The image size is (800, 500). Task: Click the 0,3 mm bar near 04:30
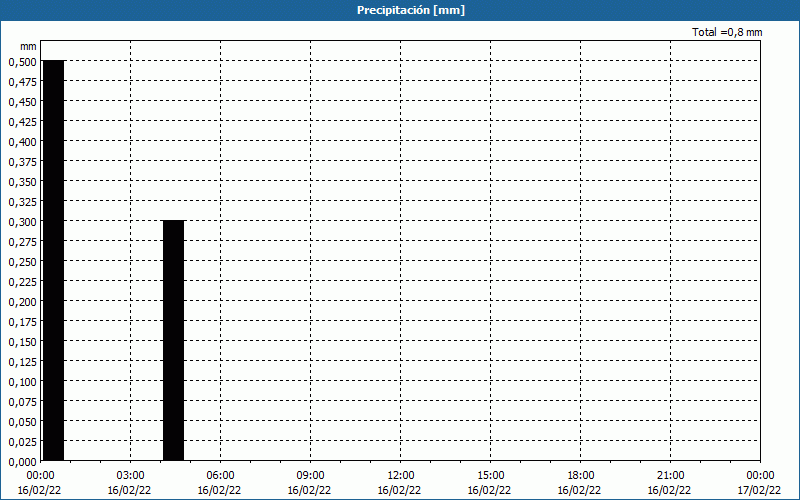pos(173,340)
